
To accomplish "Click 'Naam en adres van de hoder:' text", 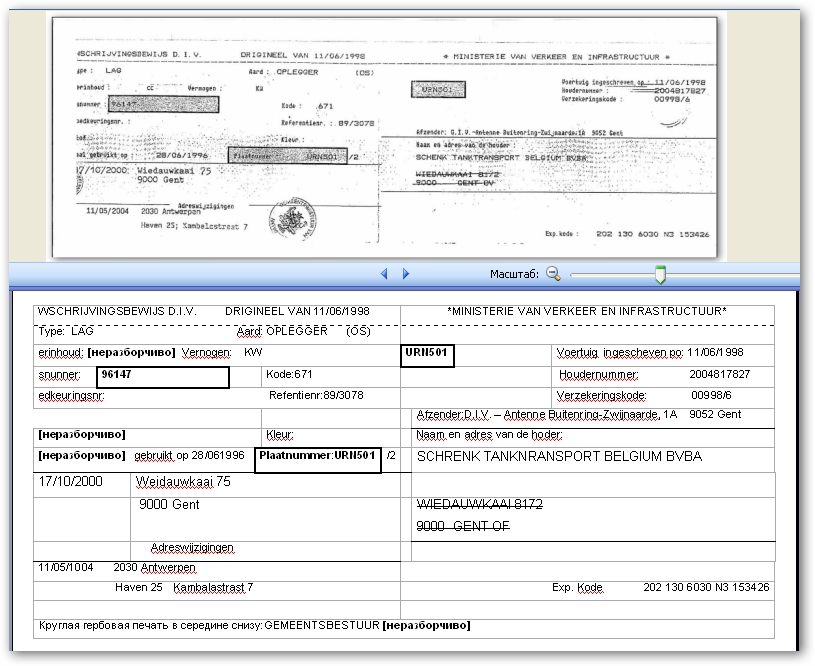I will [489, 435].
